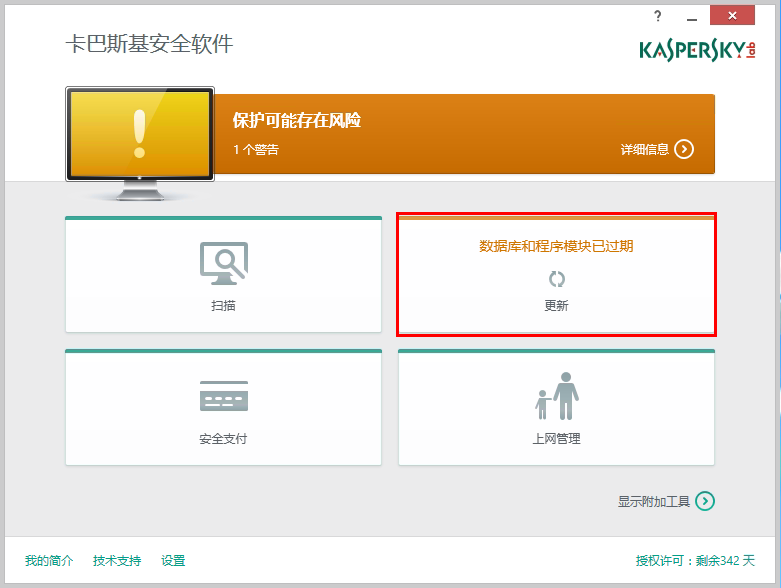
Task: Open the 安全支付 credit card icon
Action: click(224, 396)
